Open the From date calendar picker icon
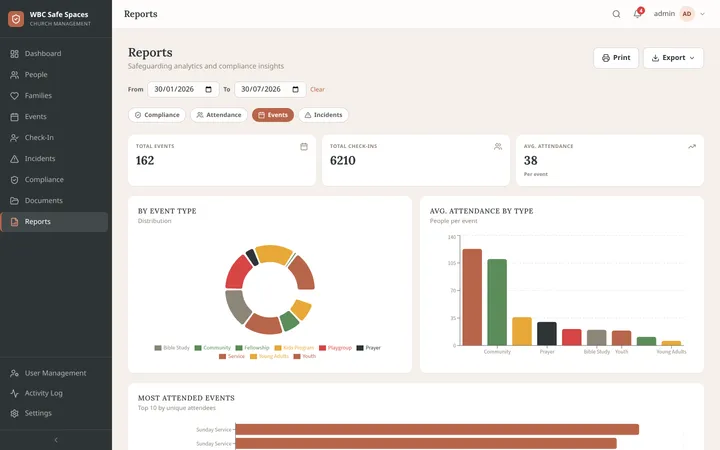 (x=208, y=90)
